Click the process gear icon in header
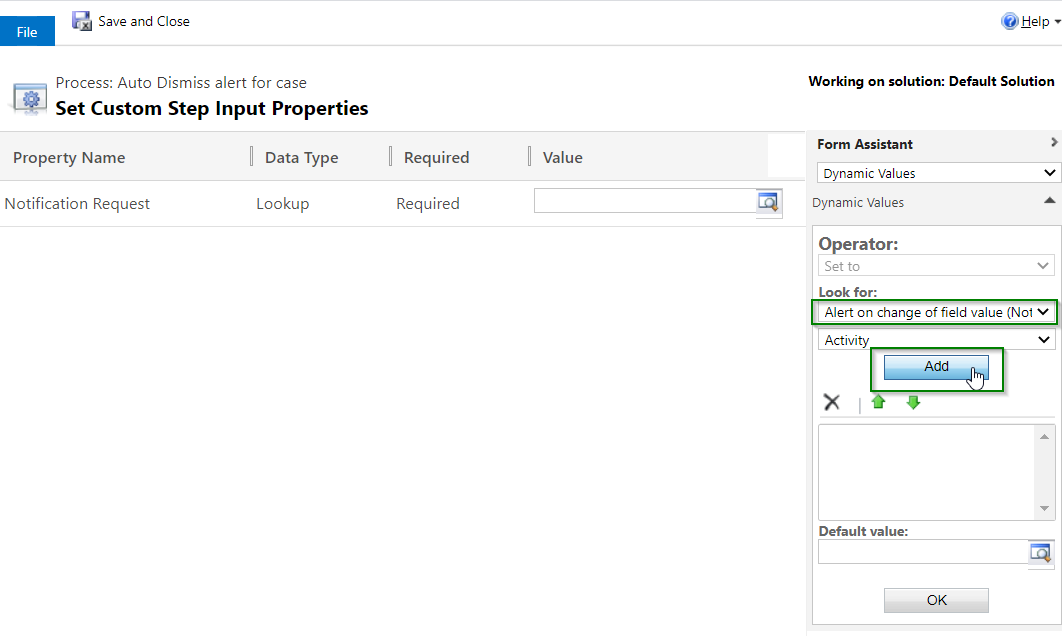Screen dimensions: 1062x636 [x=30, y=100]
